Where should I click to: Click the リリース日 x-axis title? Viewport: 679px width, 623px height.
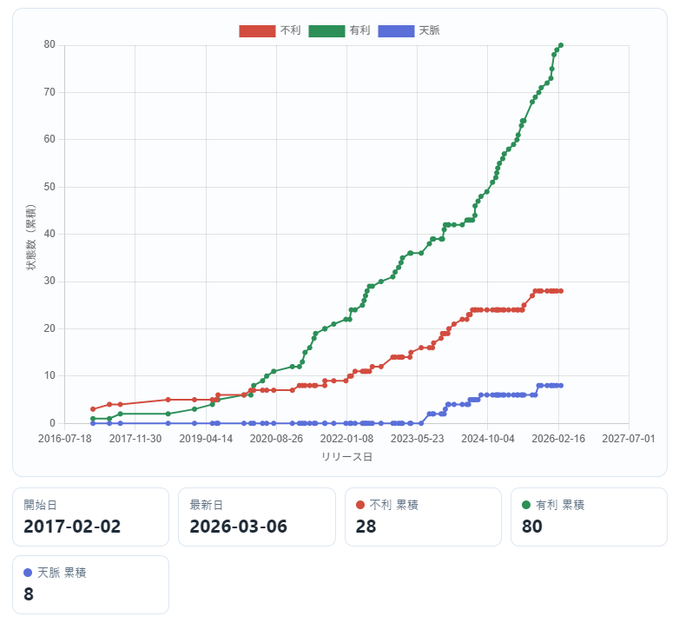[x=346, y=456]
